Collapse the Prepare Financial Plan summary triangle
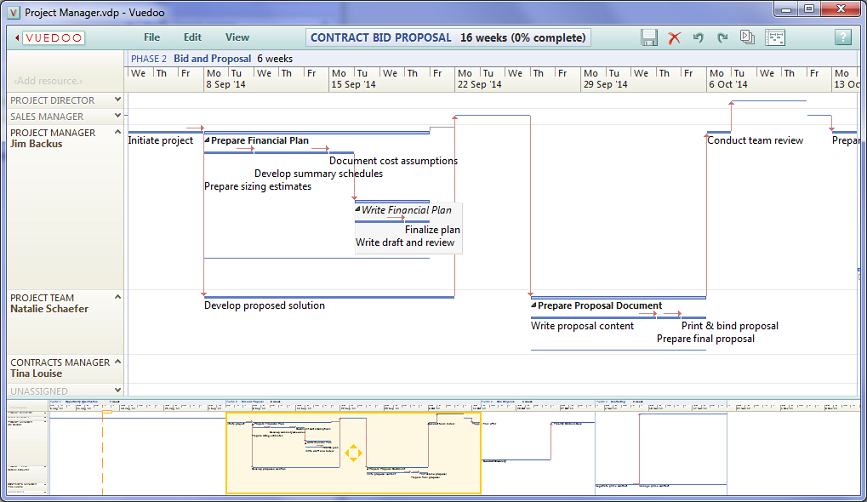The height and width of the screenshot is (502, 867). click(207, 140)
